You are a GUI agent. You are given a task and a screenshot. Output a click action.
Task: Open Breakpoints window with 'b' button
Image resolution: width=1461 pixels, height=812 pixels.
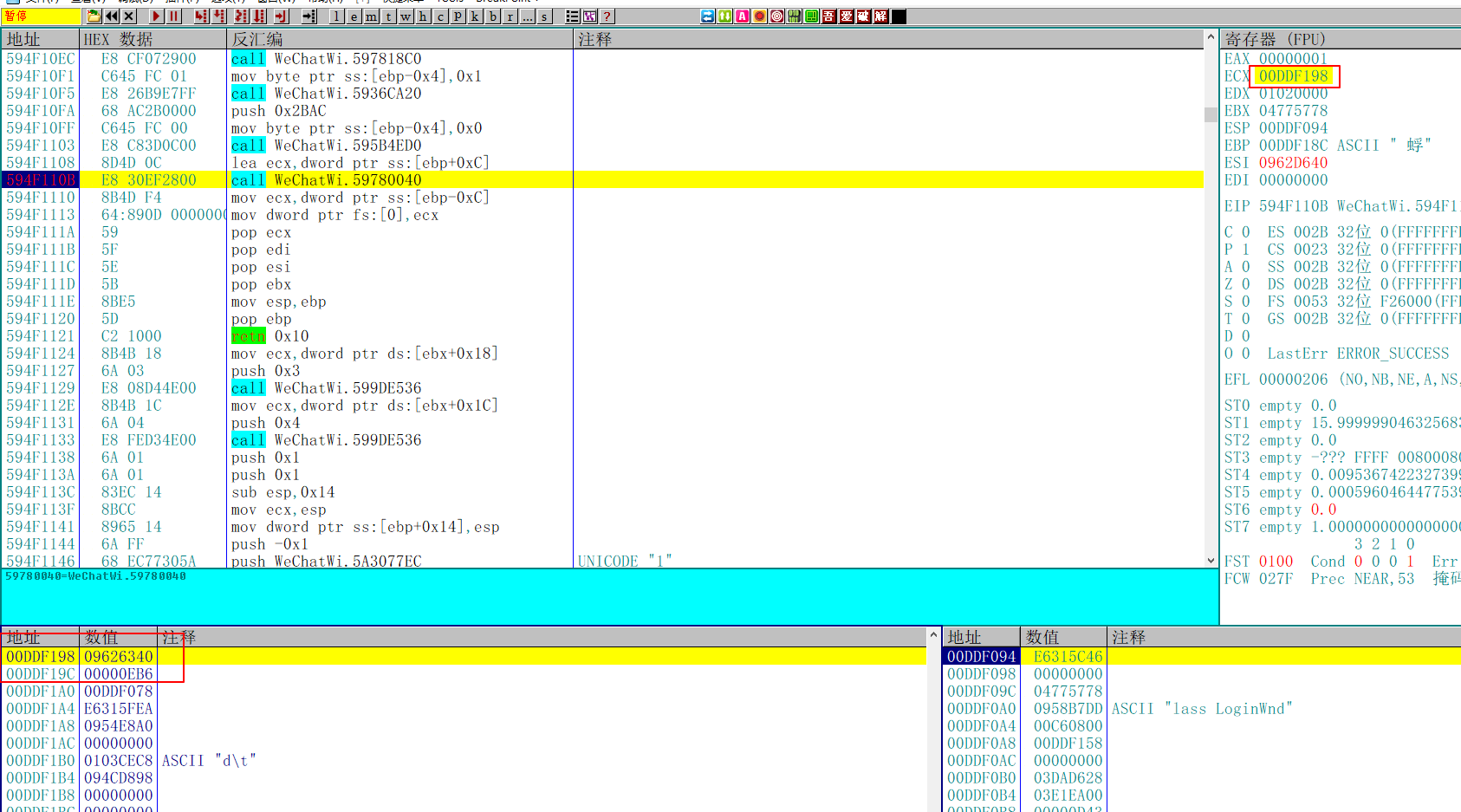point(493,16)
